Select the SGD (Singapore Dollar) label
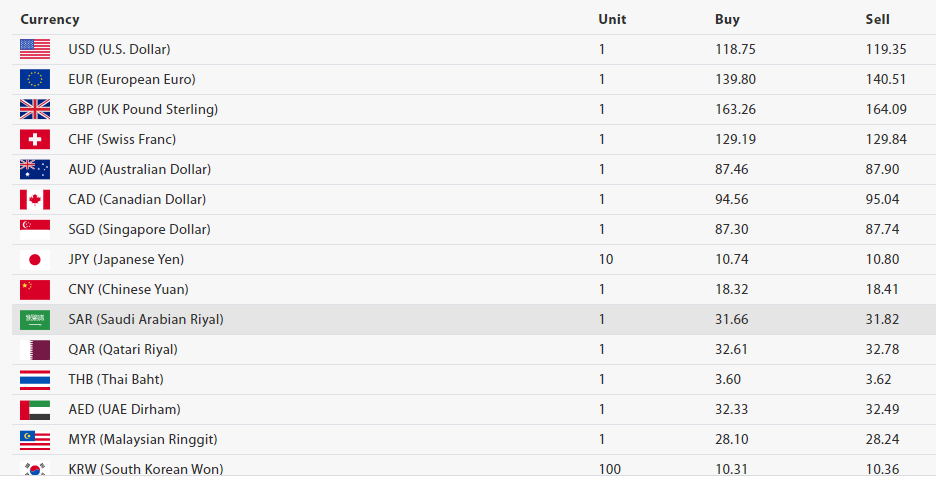 pos(139,229)
